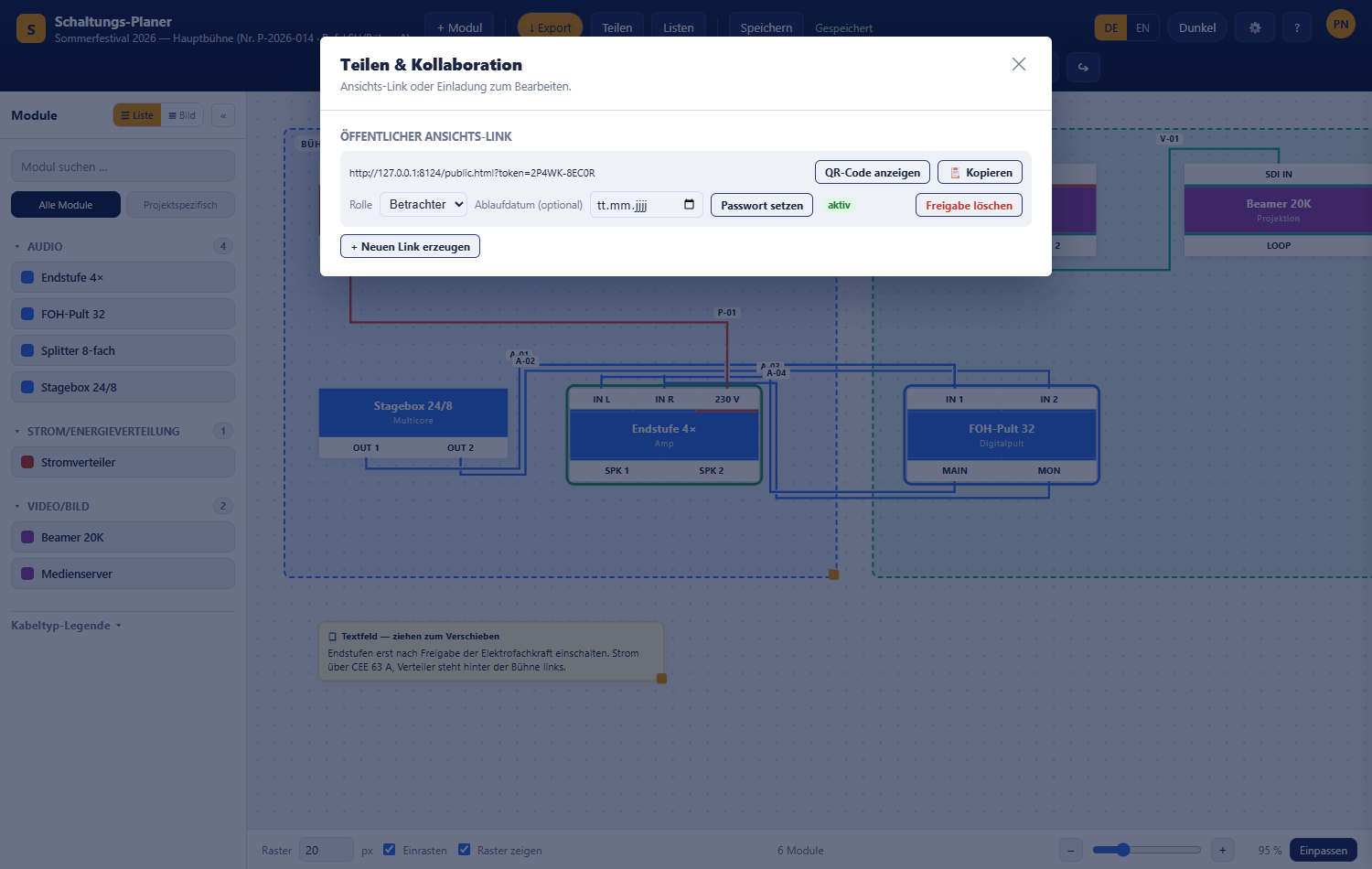Toggle the Einrasten checkbox
Image resolution: width=1372 pixels, height=869 pixels.
pos(389,850)
